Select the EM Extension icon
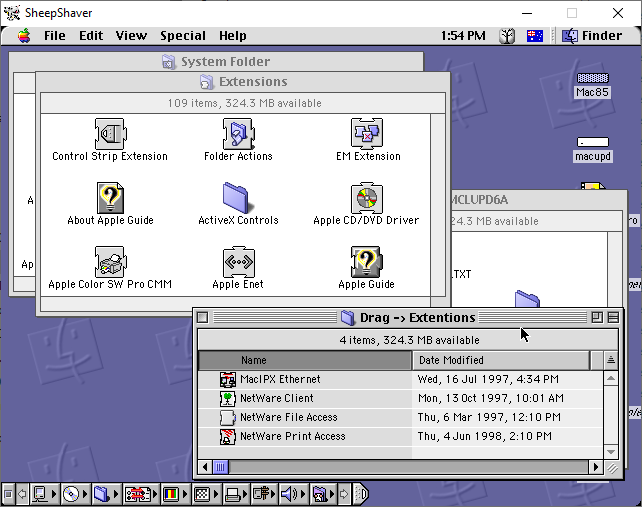This screenshot has width=642, height=507. click(x=367, y=134)
